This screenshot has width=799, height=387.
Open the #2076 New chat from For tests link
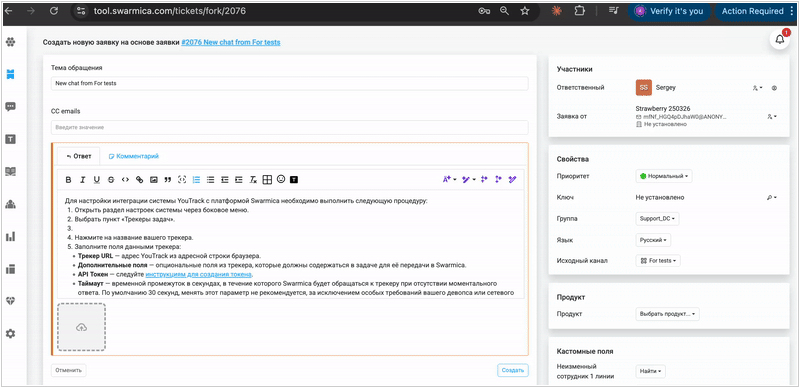[231, 42]
